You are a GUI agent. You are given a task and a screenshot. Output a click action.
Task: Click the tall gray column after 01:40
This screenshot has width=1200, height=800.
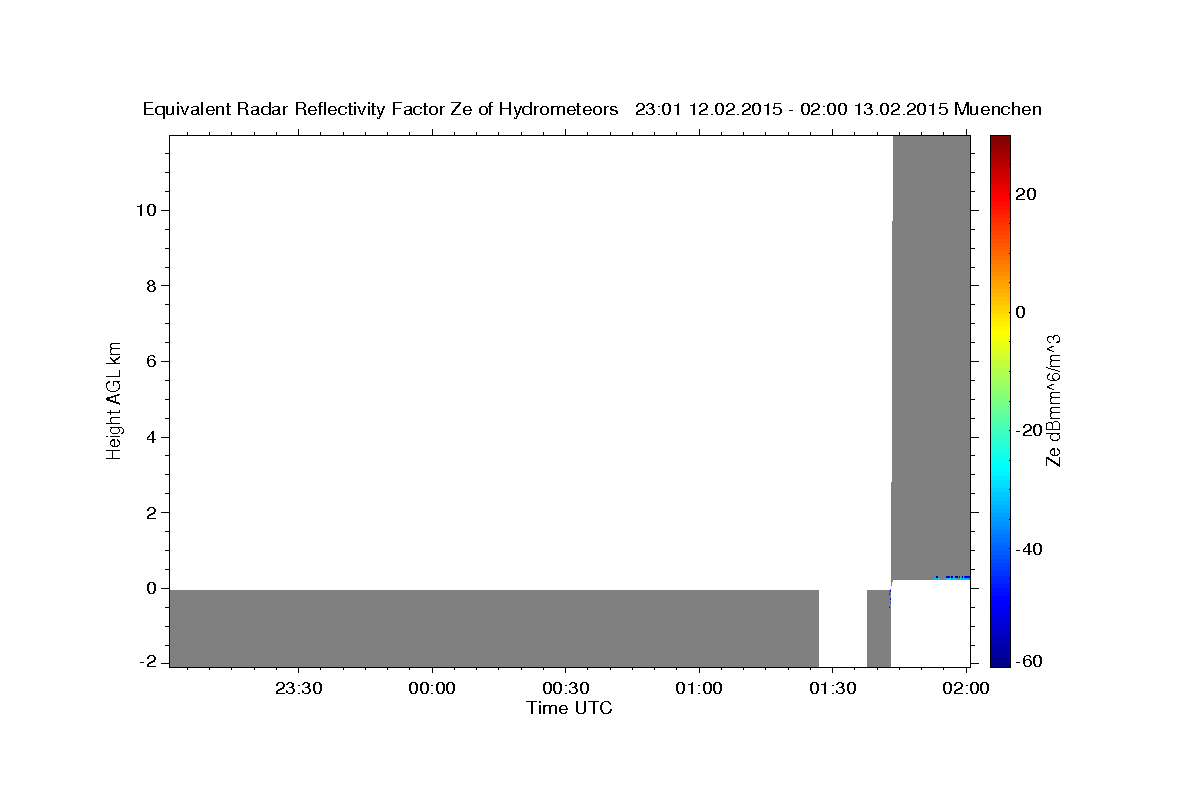pos(931,357)
